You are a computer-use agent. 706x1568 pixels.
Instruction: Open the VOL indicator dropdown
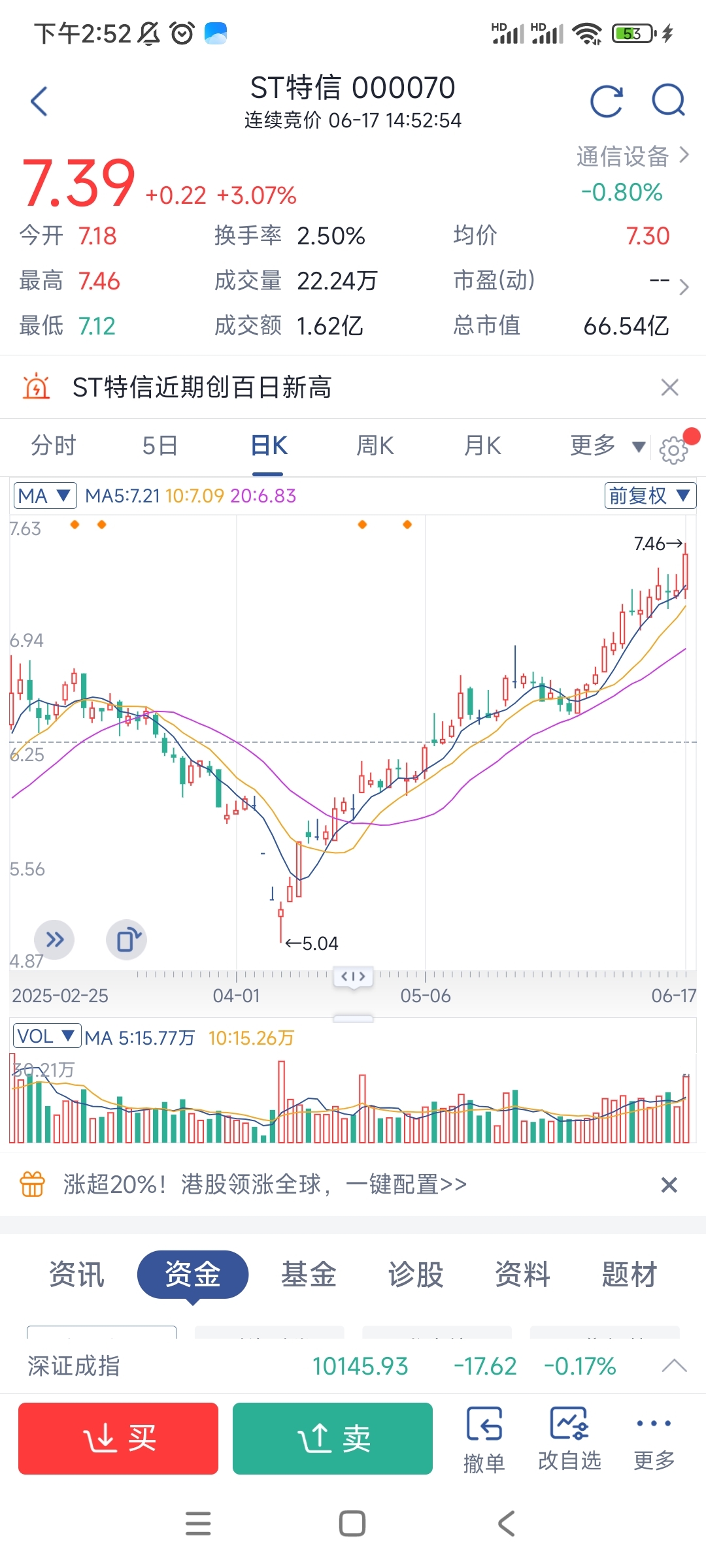coord(47,1036)
